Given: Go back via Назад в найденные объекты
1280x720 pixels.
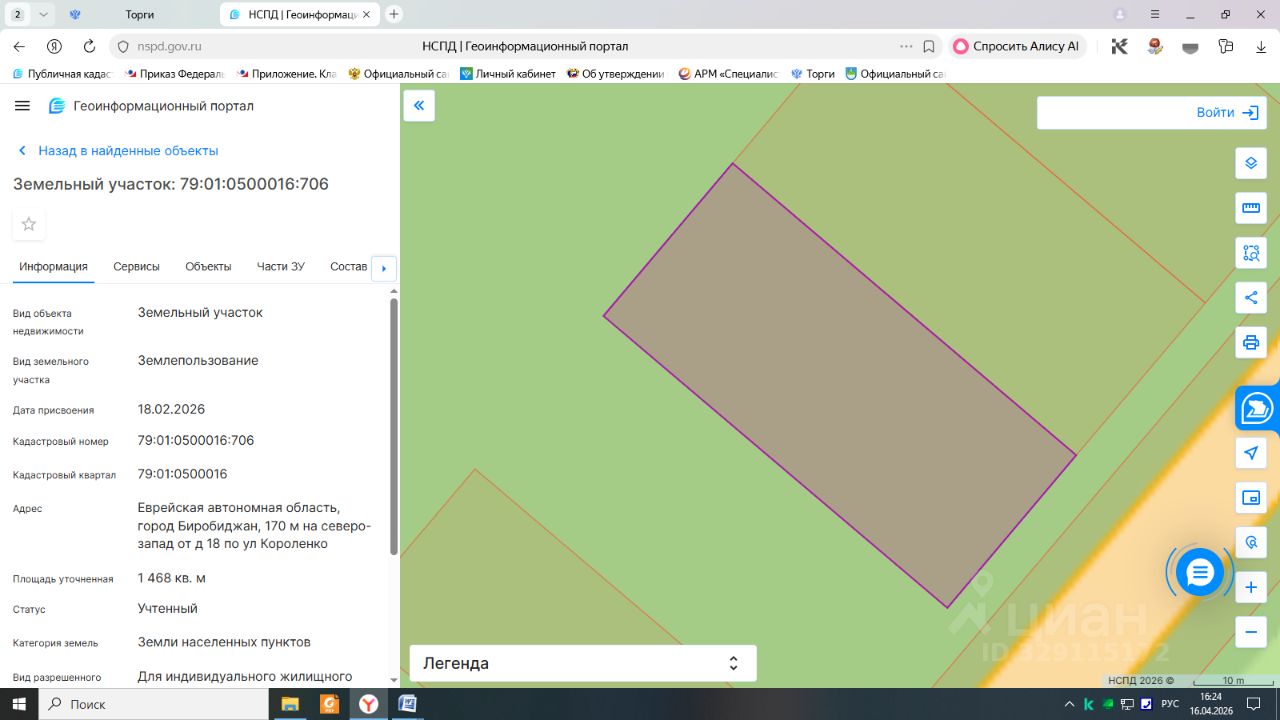Looking at the screenshot, I should 119,151.
